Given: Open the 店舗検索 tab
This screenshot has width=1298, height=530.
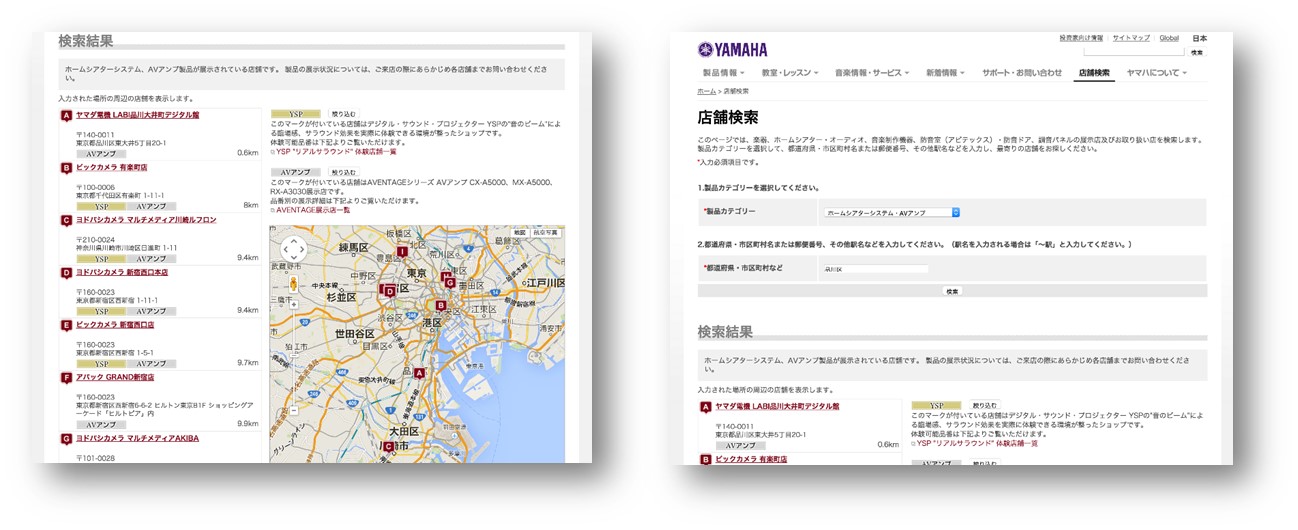Looking at the screenshot, I should pyautogui.click(x=1093, y=73).
